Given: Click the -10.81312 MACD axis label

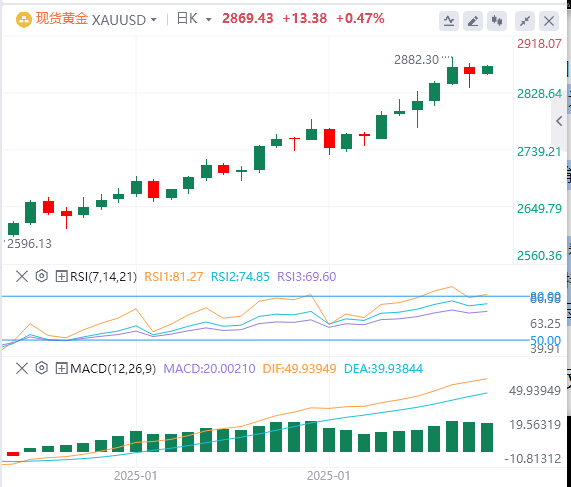Looking at the screenshot, I should 533,459.
